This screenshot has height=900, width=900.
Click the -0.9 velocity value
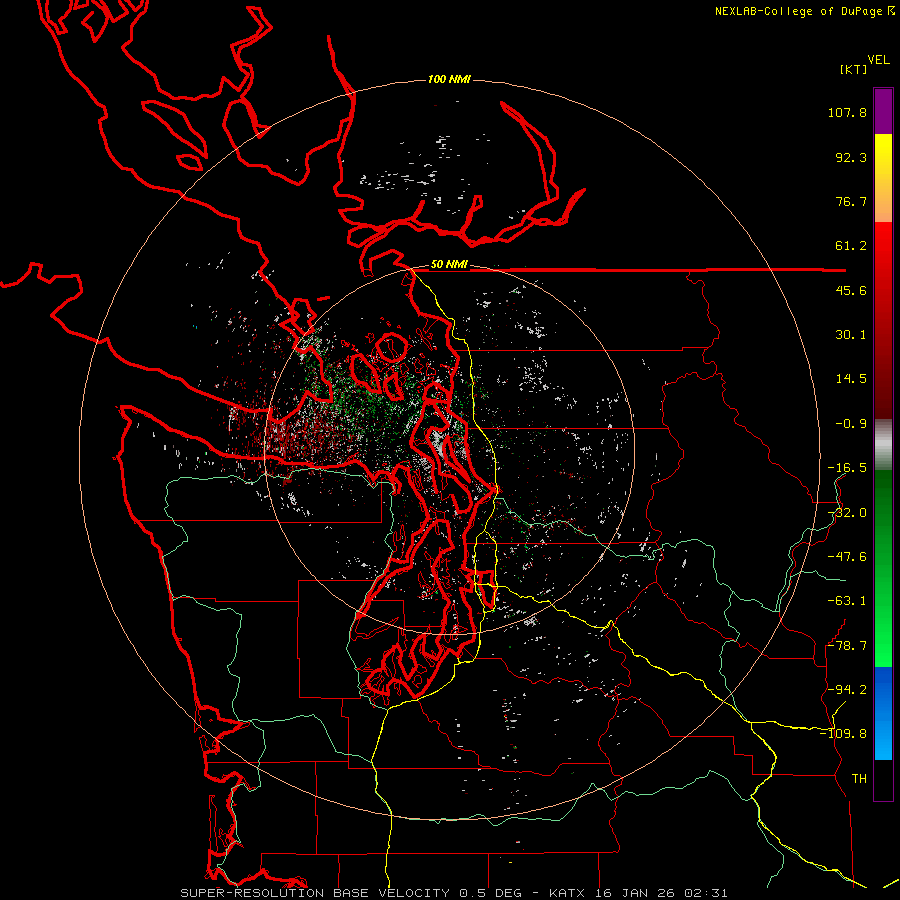point(851,424)
